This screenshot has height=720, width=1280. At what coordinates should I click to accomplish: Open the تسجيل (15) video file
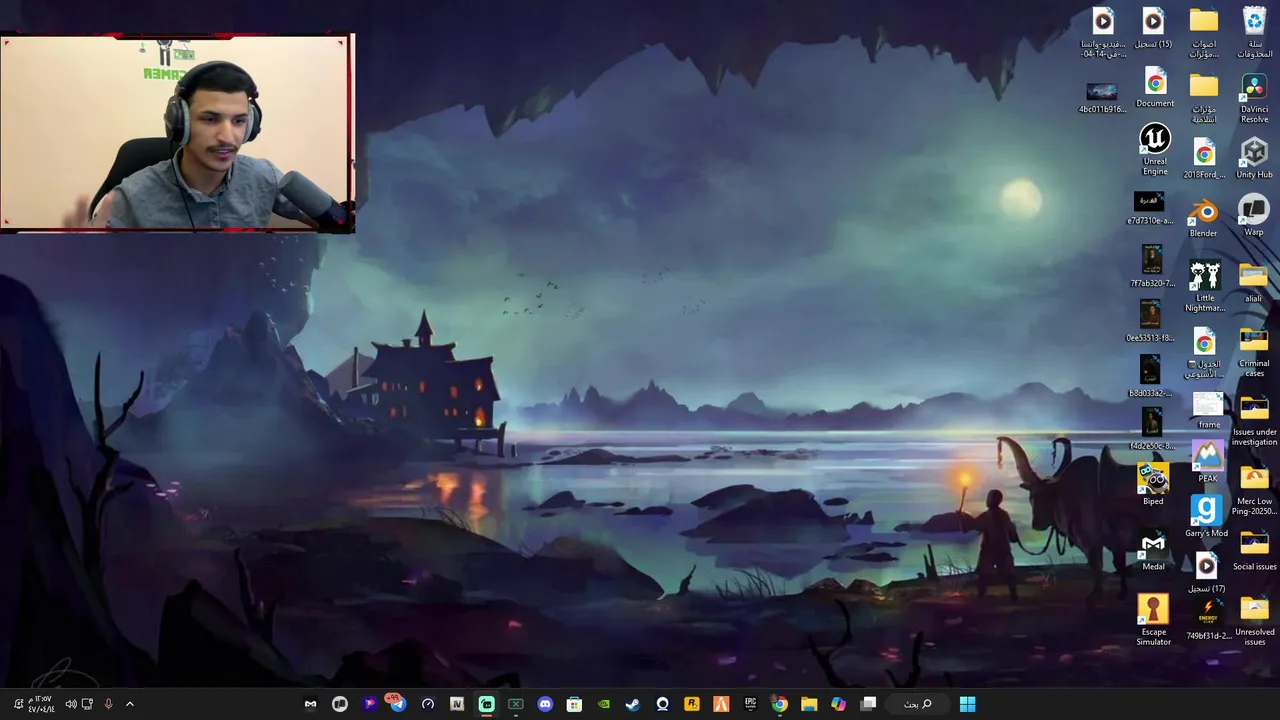[1153, 28]
